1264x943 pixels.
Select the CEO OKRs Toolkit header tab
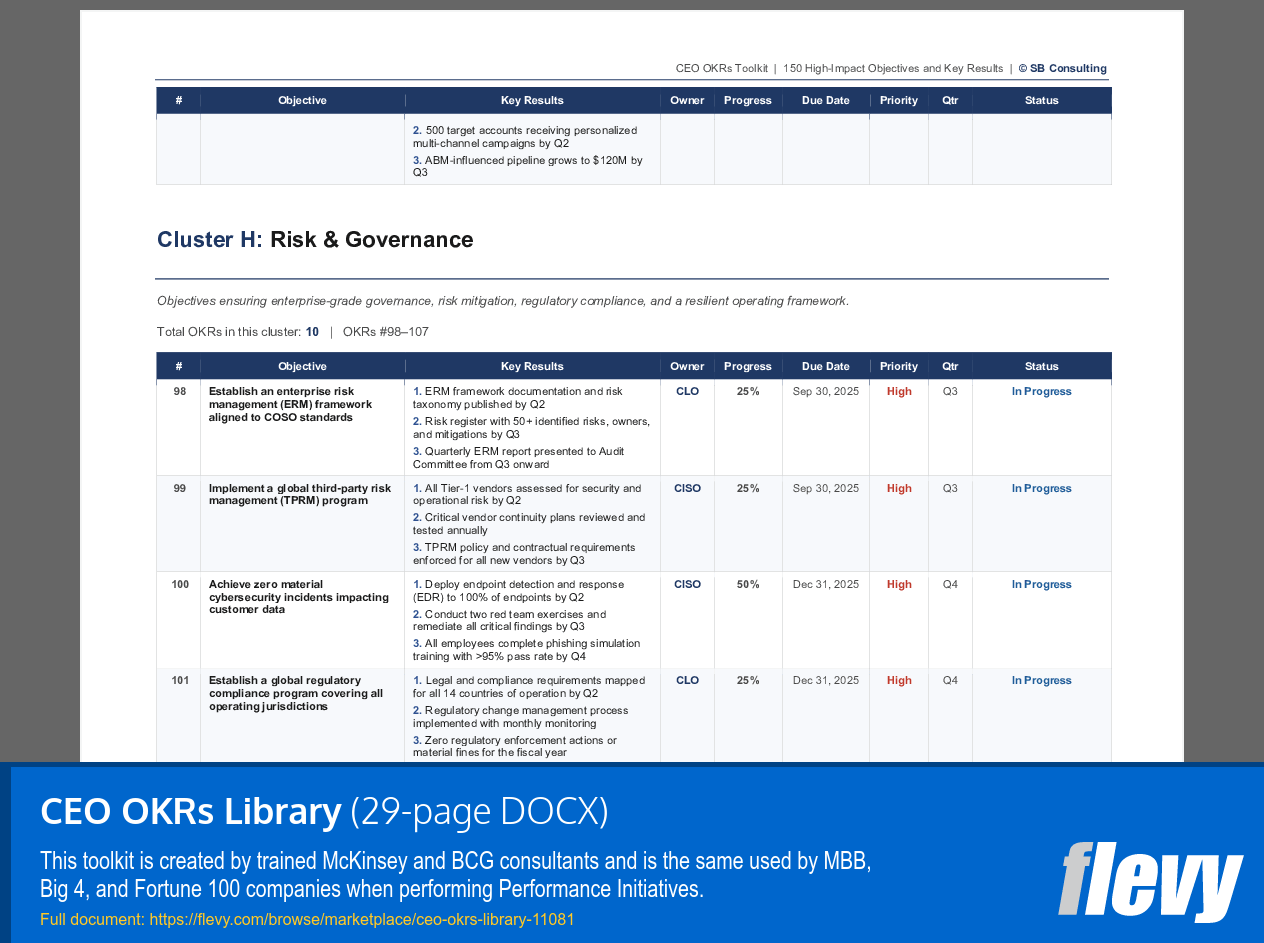[x=723, y=68]
